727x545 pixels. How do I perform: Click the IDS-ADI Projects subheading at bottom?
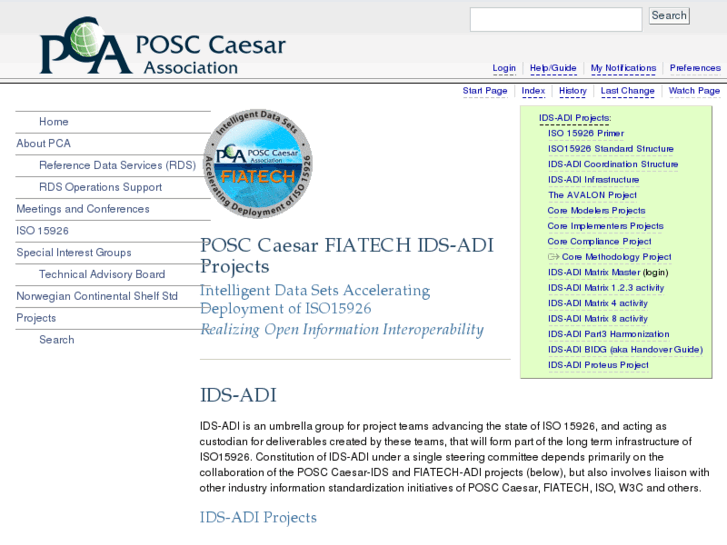(x=258, y=518)
